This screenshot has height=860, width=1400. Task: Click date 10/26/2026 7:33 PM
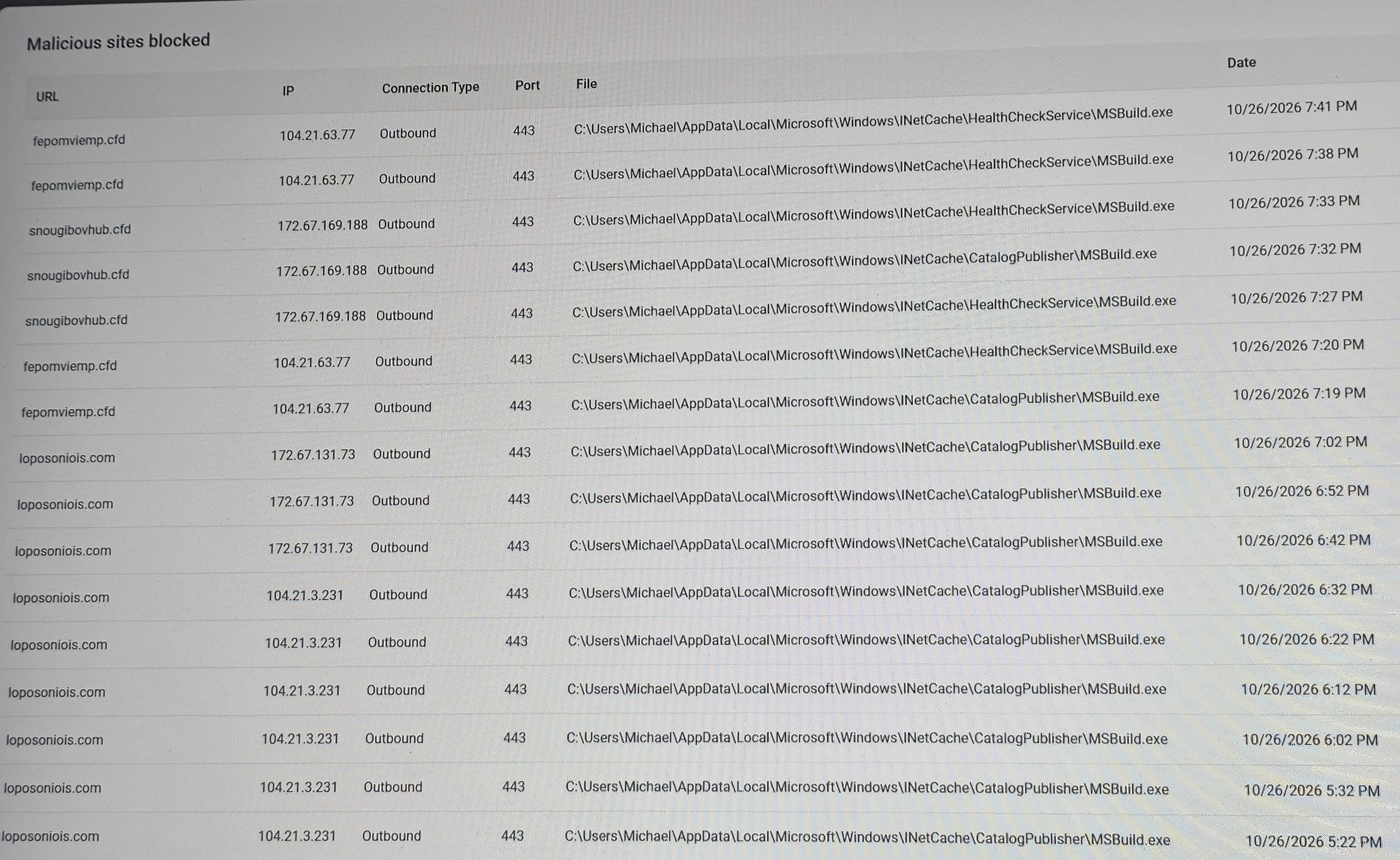click(1293, 202)
